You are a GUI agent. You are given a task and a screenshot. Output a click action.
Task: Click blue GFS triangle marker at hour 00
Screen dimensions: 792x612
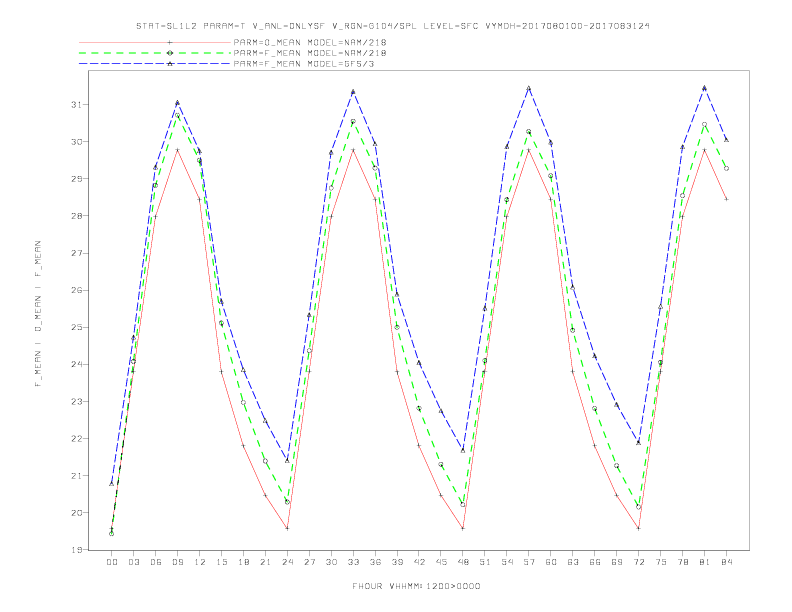click(112, 484)
